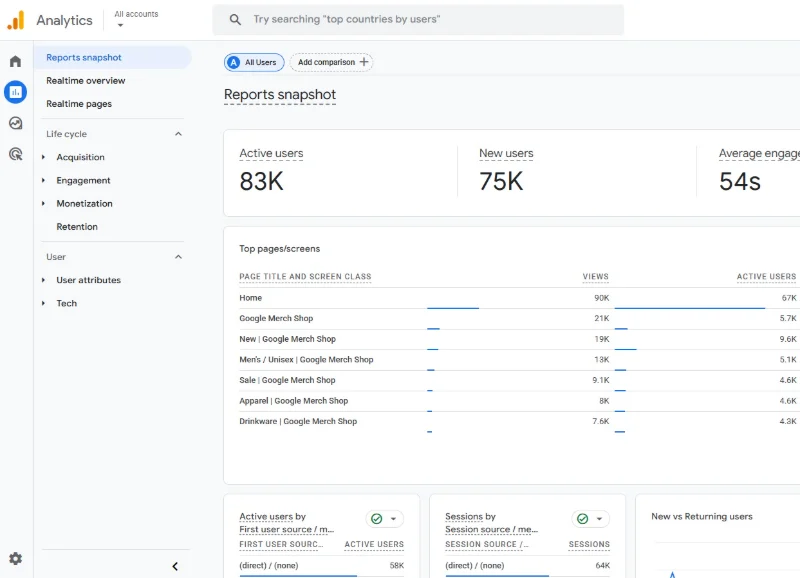Select the Reports bar-chart icon
Image resolution: width=800 pixels, height=578 pixels.
click(15, 92)
